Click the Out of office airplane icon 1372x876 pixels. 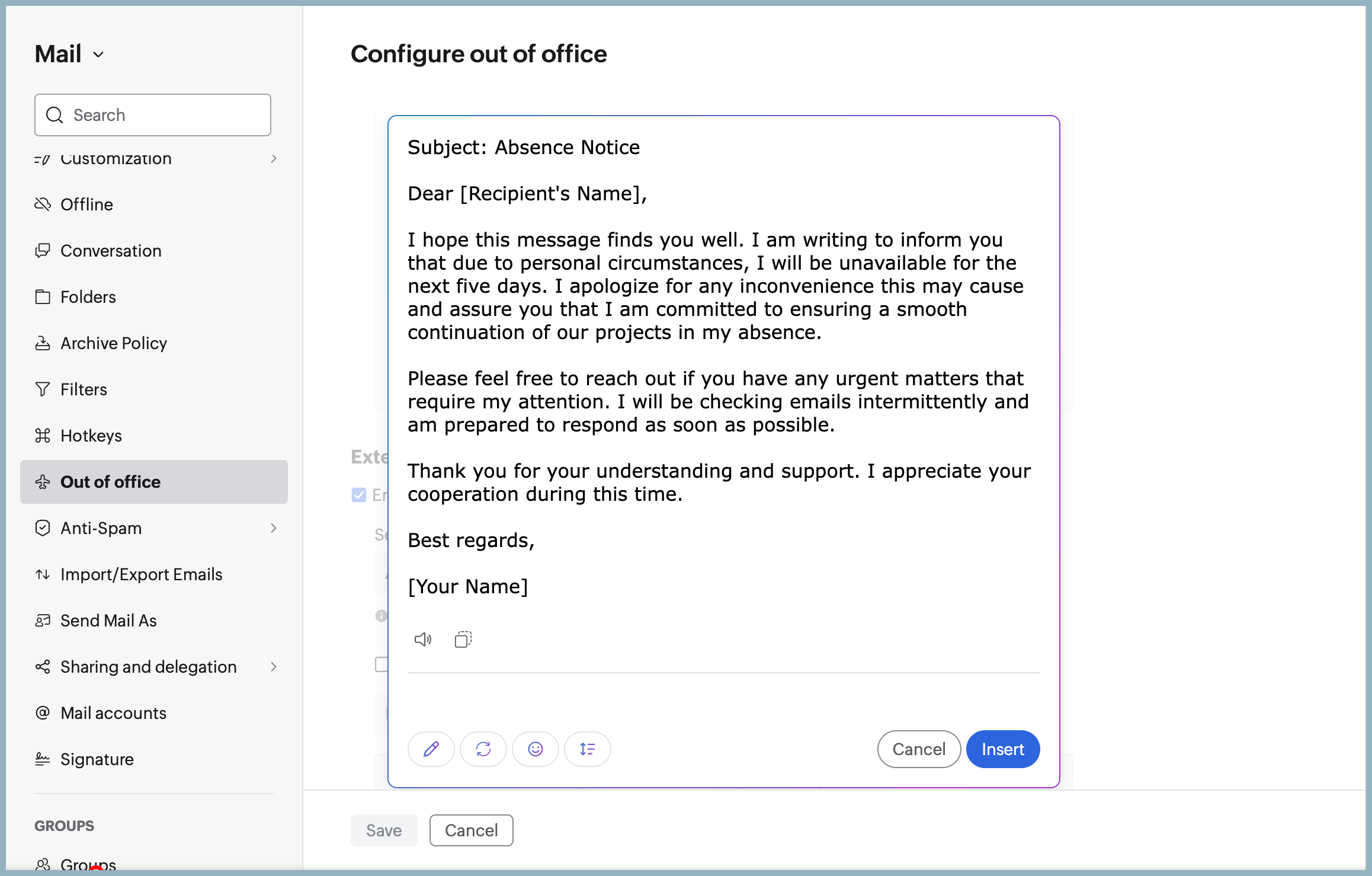coord(43,482)
